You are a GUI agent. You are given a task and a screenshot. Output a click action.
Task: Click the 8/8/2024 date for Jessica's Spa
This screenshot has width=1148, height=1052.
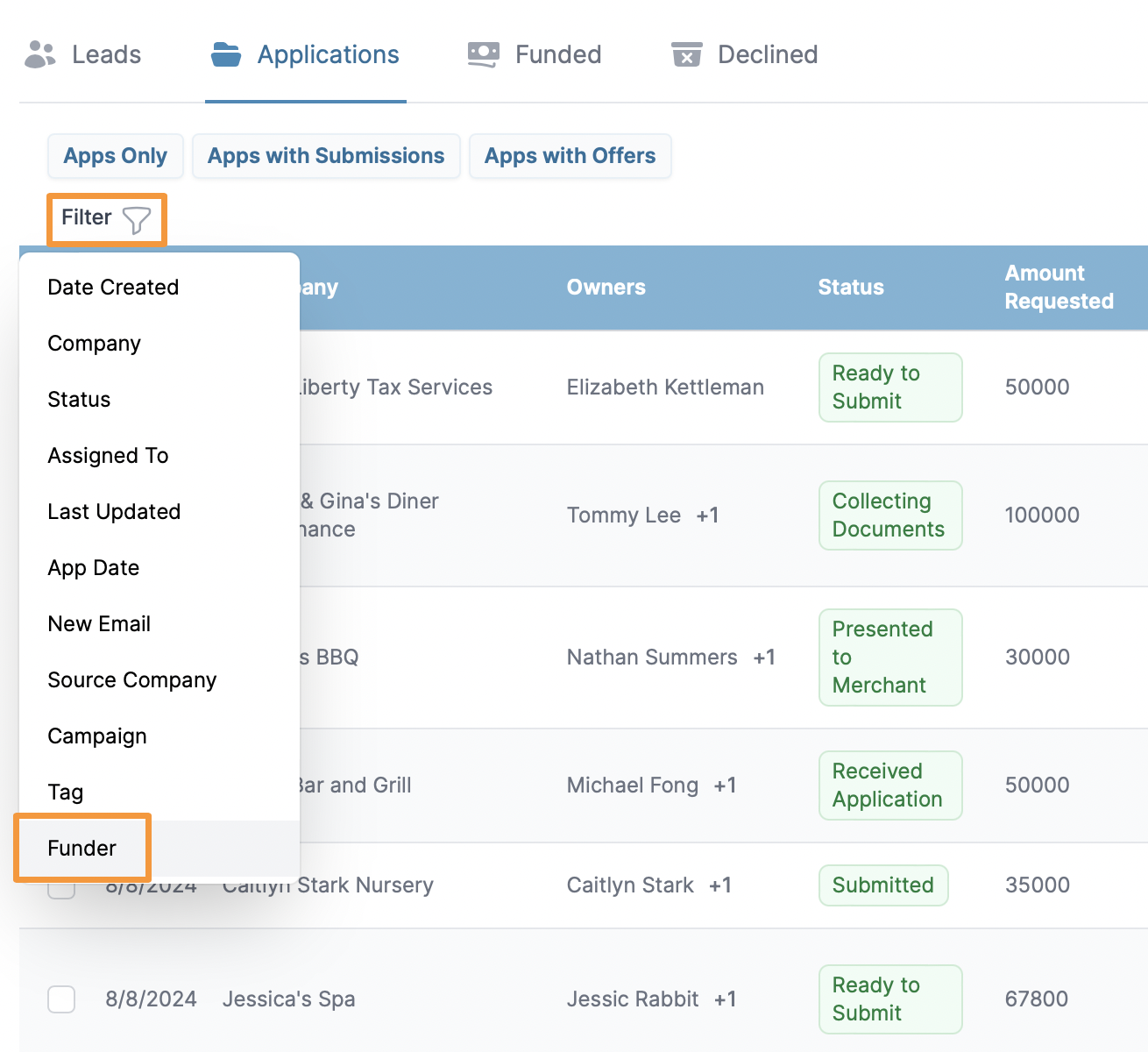(151, 999)
